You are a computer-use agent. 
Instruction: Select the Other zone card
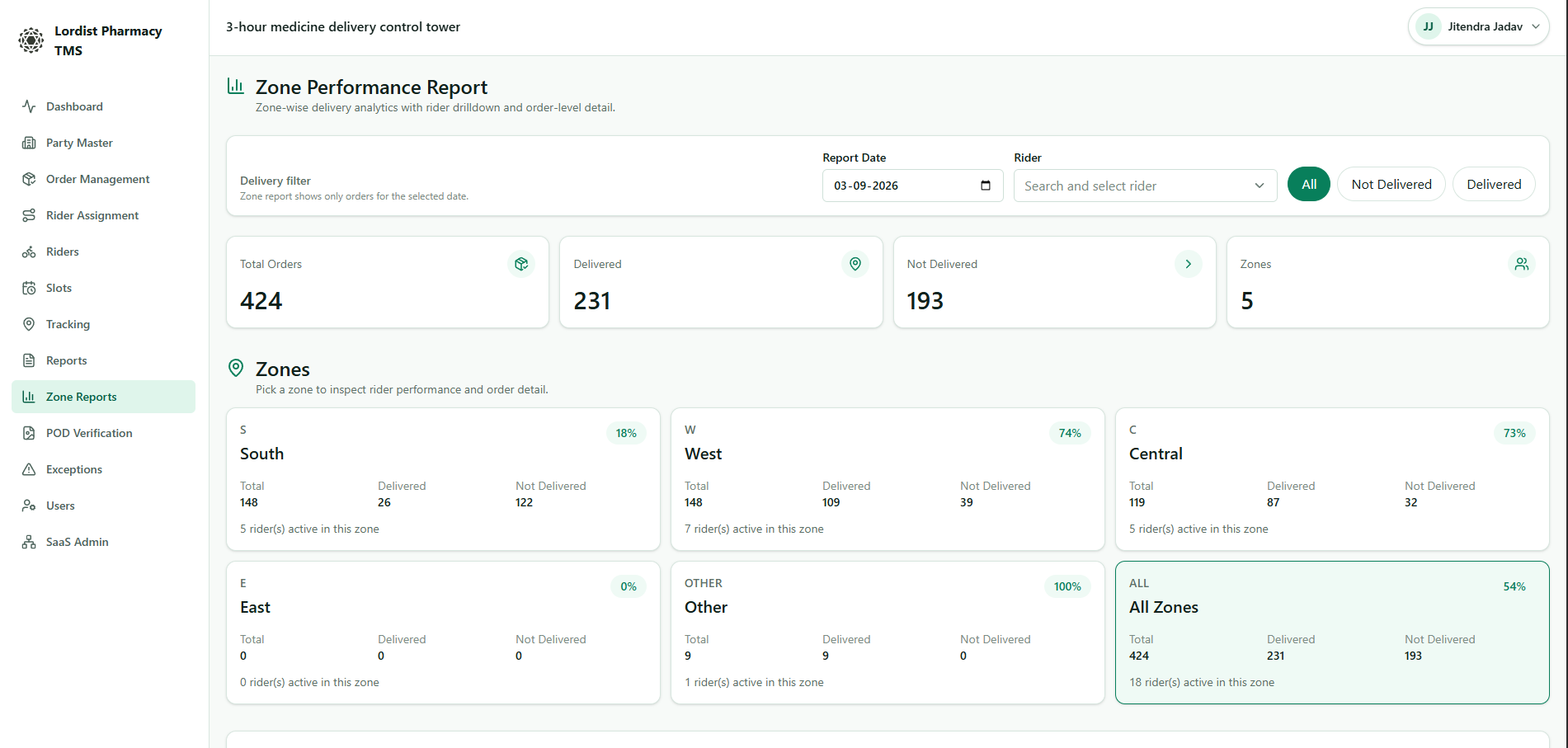click(888, 633)
